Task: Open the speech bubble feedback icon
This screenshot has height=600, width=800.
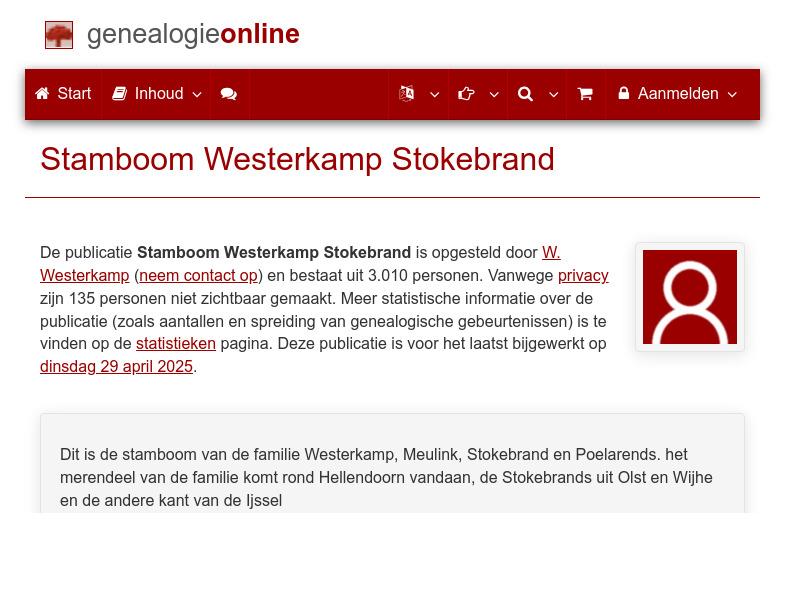Action: pos(229,94)
